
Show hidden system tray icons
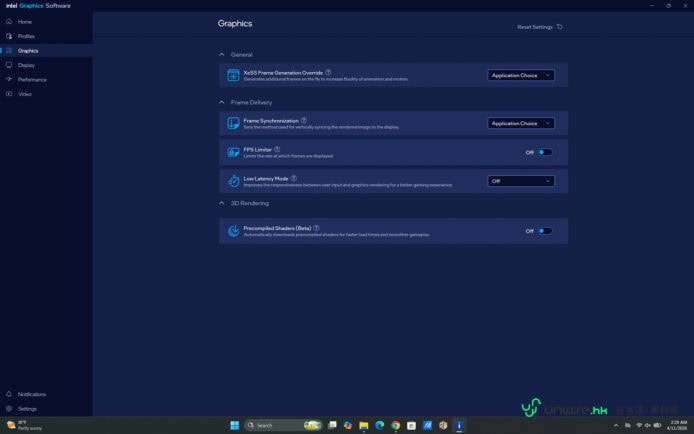(x=616, y=425)
